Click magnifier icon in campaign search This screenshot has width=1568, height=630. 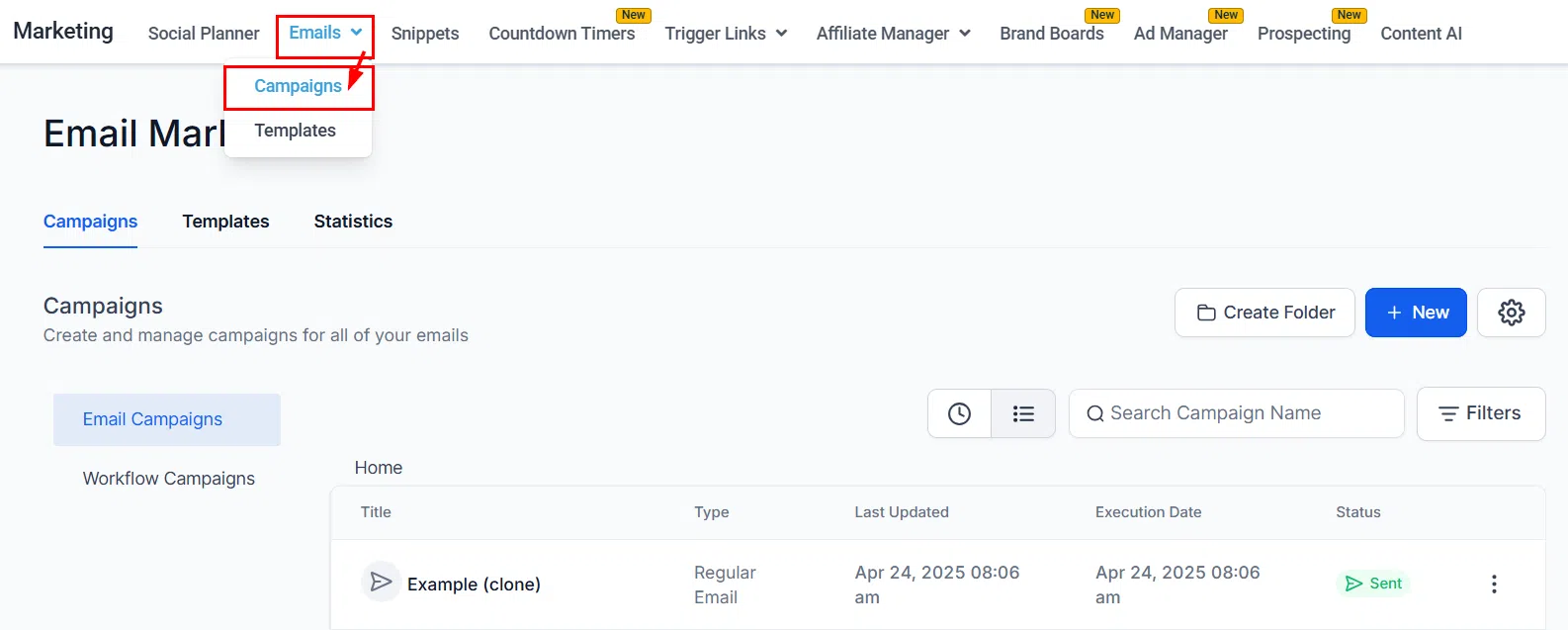1094,413
